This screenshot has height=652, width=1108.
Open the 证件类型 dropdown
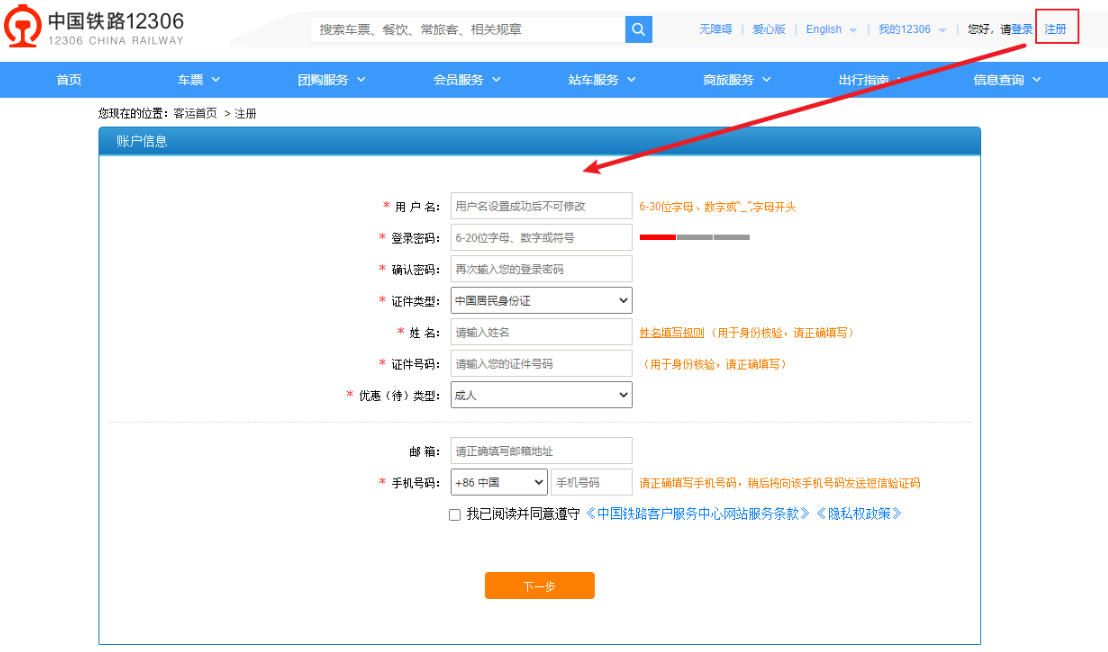(x=541, y=300)
